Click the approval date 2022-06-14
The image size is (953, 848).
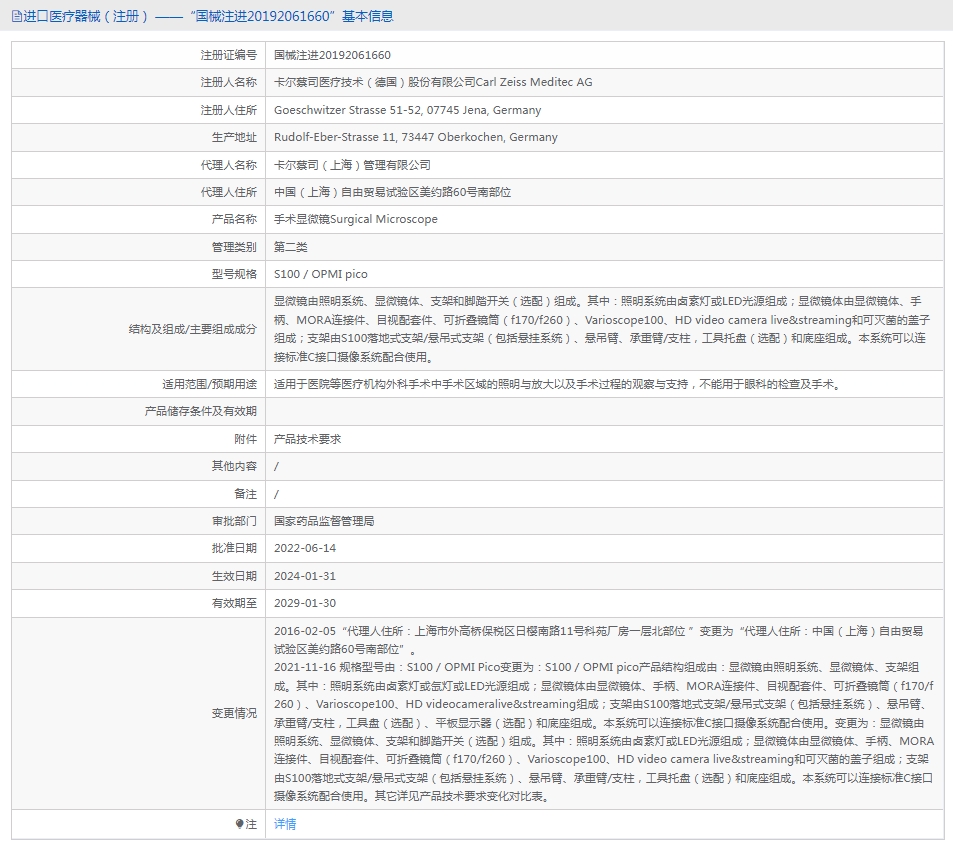pyautogui.click(x=304, y=548)
